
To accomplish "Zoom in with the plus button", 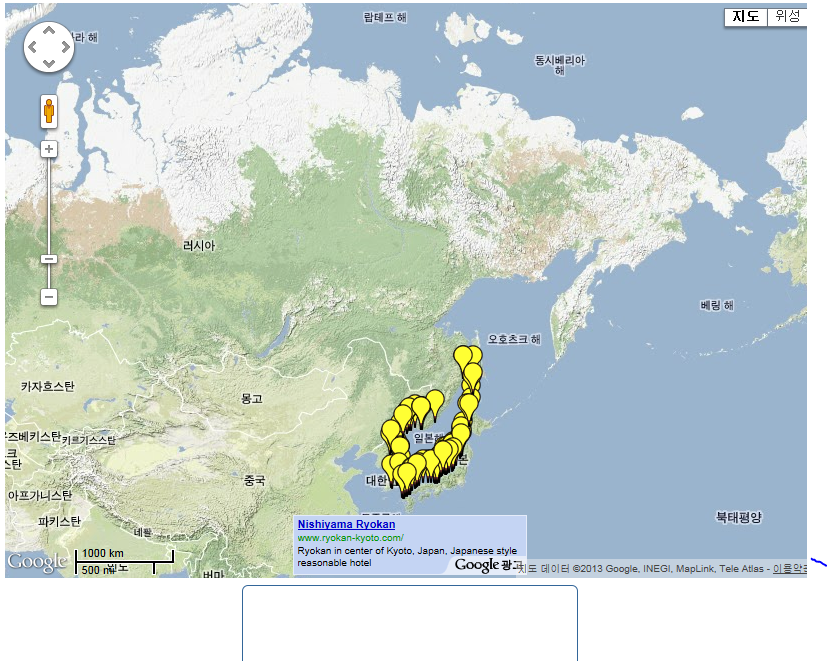I will click(x=48, y=149).
